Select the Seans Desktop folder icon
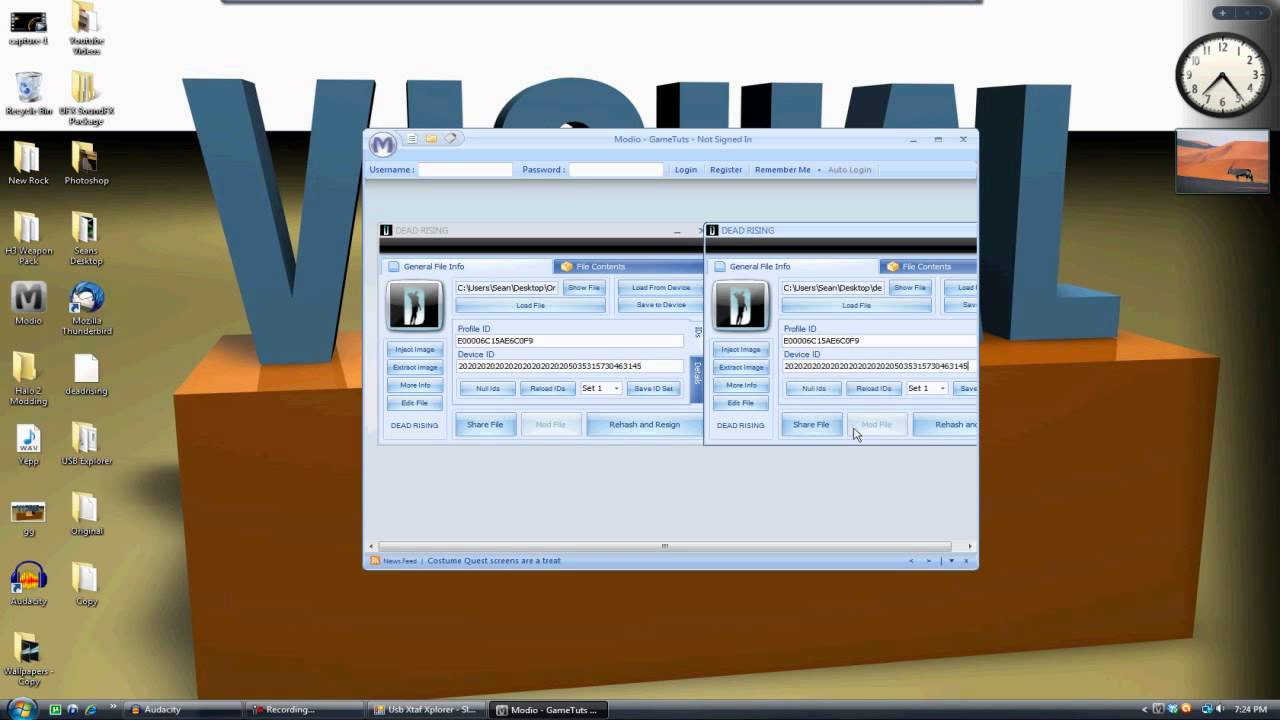The image size is (1280, 720). tap(86, 239)
